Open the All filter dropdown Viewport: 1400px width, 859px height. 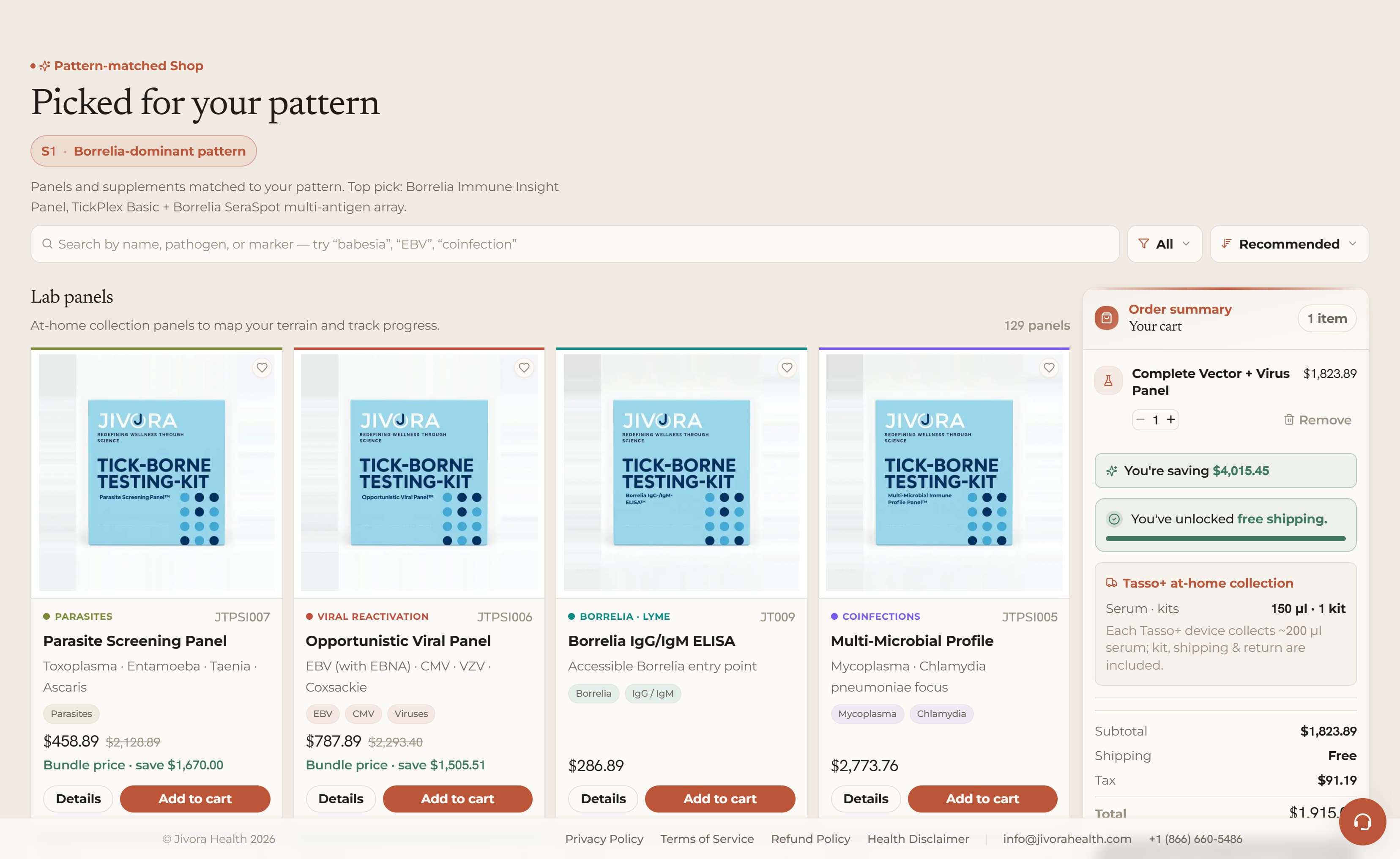(x=1165, y=244)
